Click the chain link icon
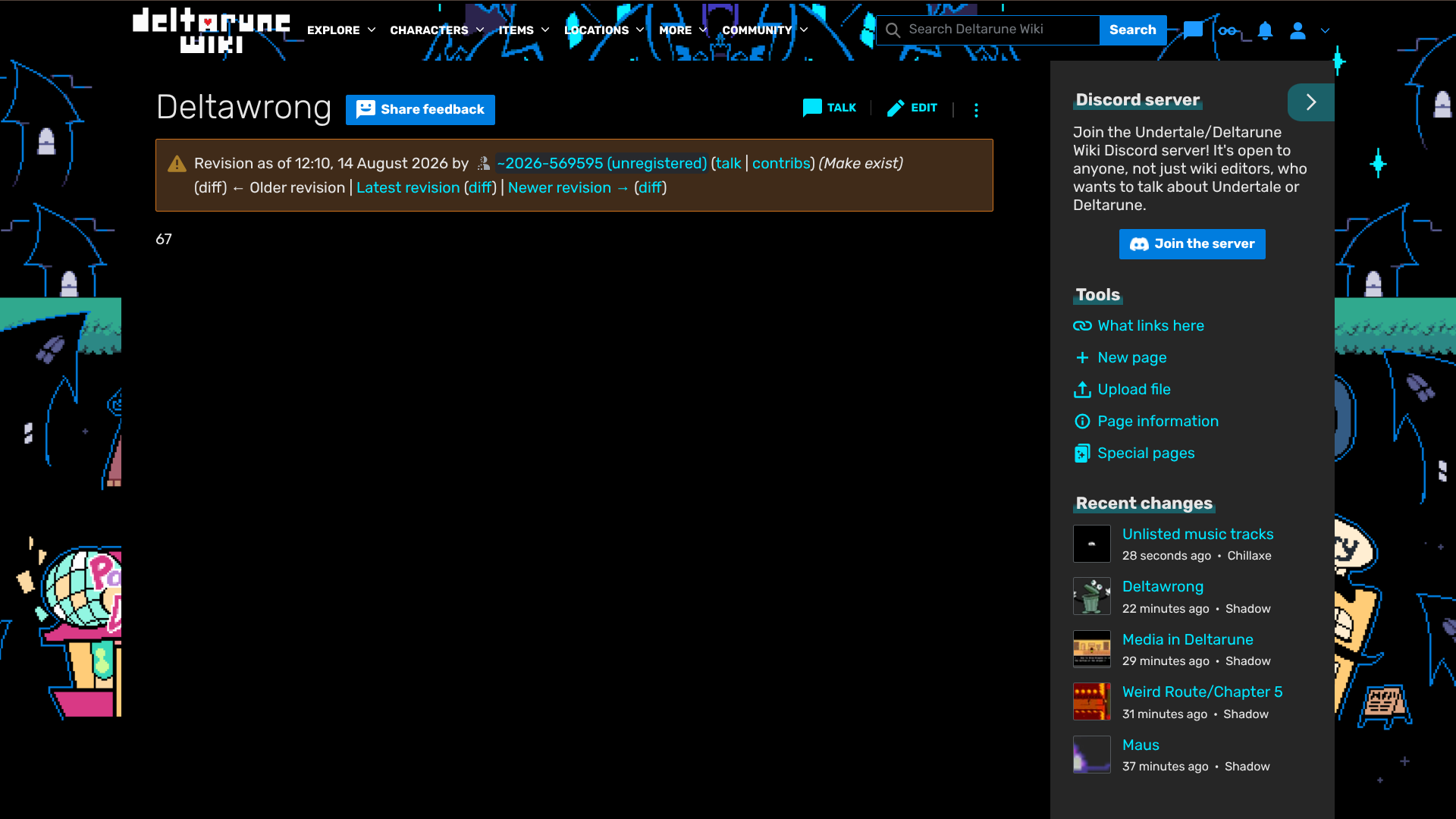Viewport: 1456px width, 819px height. [1082, 326]
